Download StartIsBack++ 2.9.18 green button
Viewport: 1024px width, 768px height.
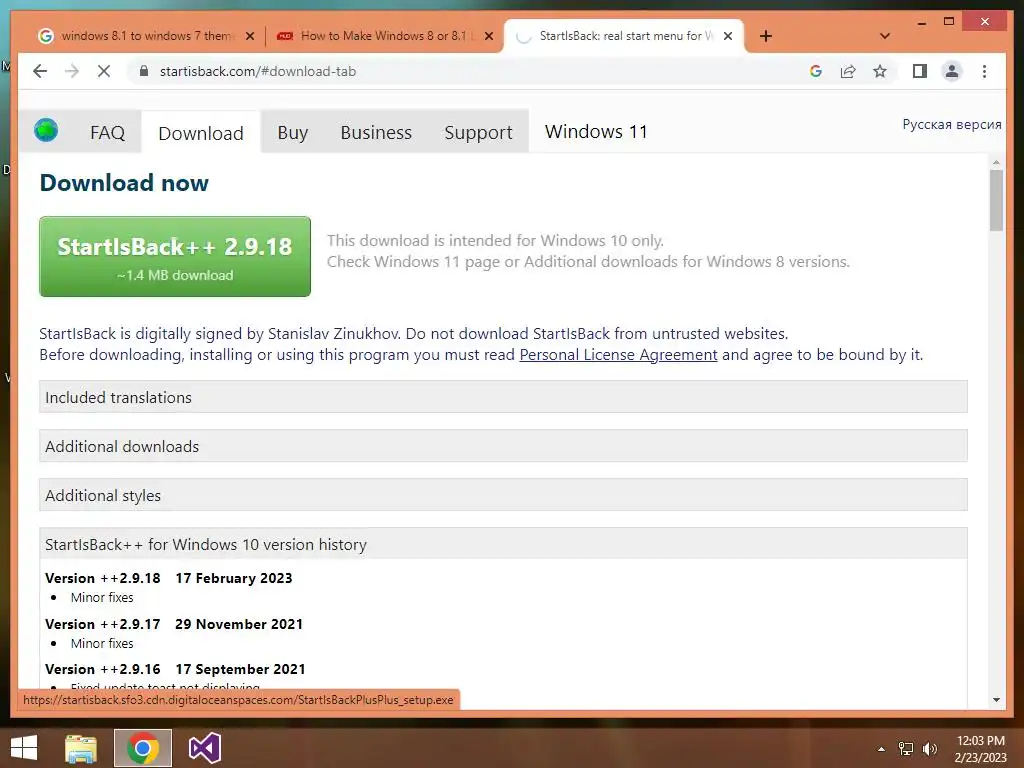click(x=175, y=257)
